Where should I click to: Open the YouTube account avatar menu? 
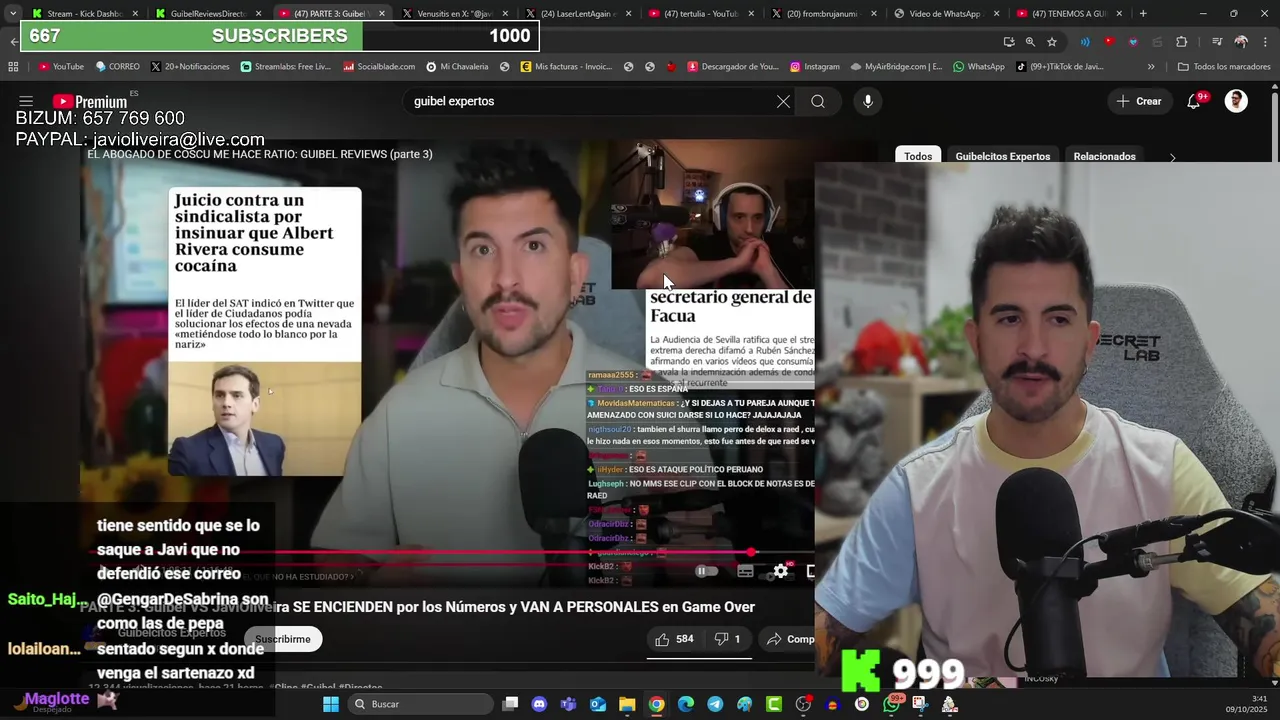tap(1236, 101)
